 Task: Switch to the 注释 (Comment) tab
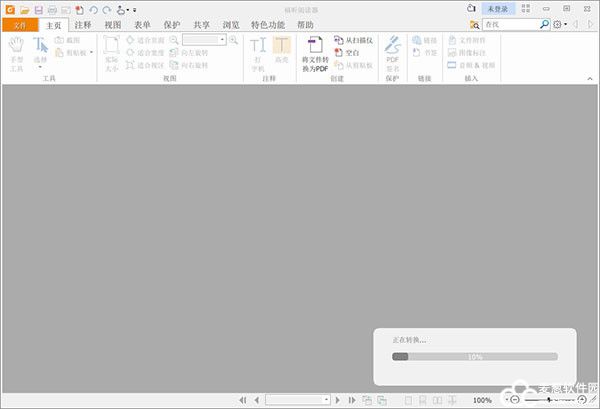pyautogui.click(x=83, y=24)
